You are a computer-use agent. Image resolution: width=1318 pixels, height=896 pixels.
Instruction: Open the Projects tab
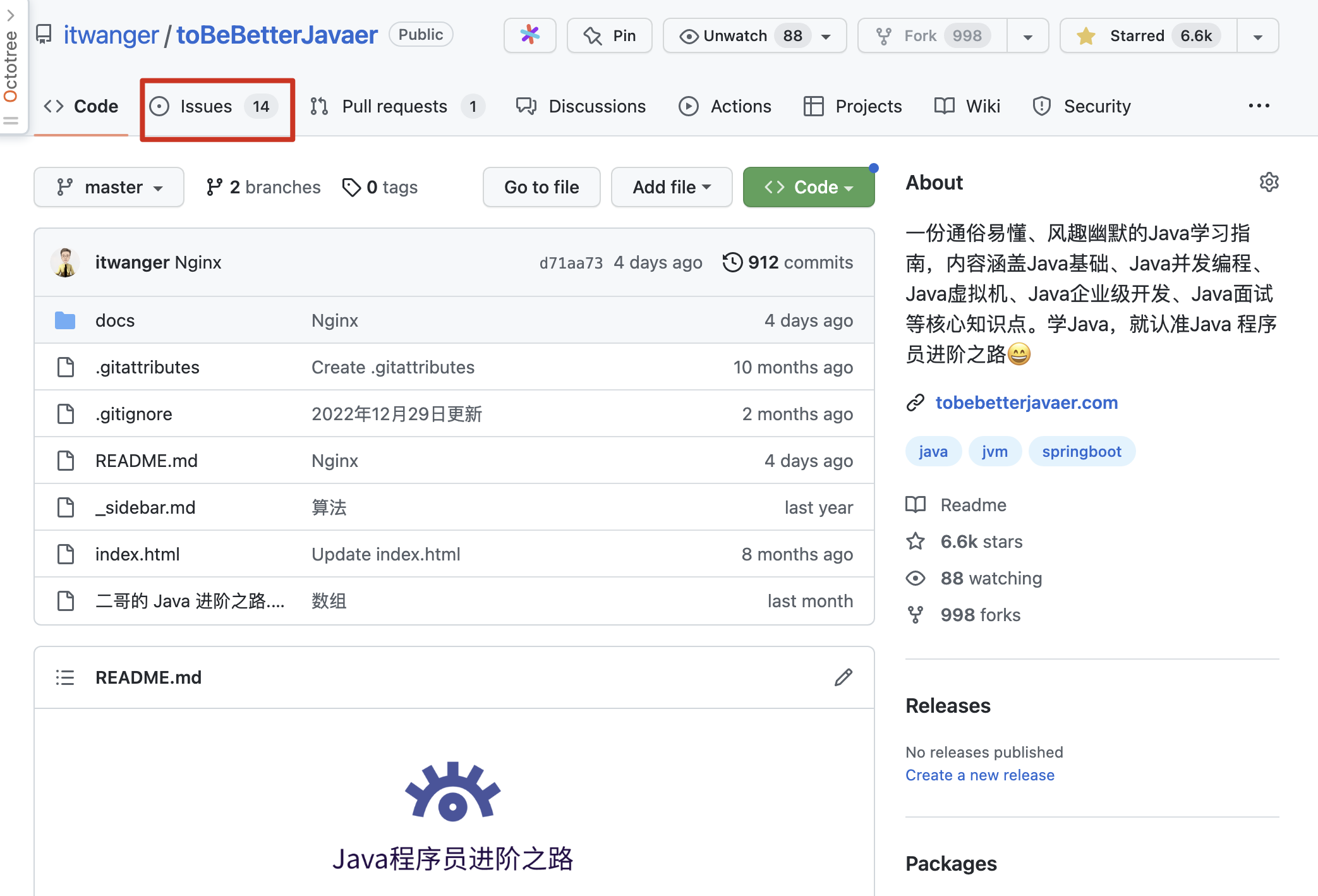click(852, 106)
